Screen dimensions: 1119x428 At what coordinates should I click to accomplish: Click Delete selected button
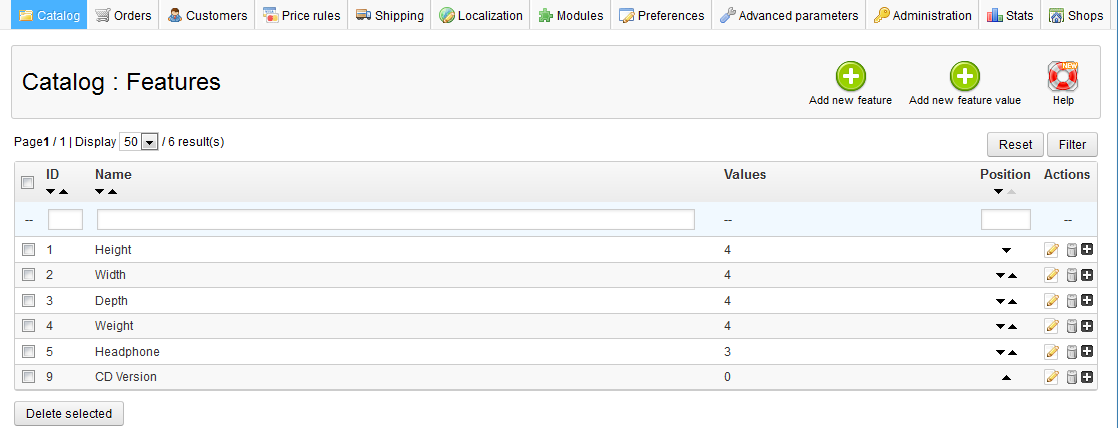pyautogui.click(x=68, y=413)
